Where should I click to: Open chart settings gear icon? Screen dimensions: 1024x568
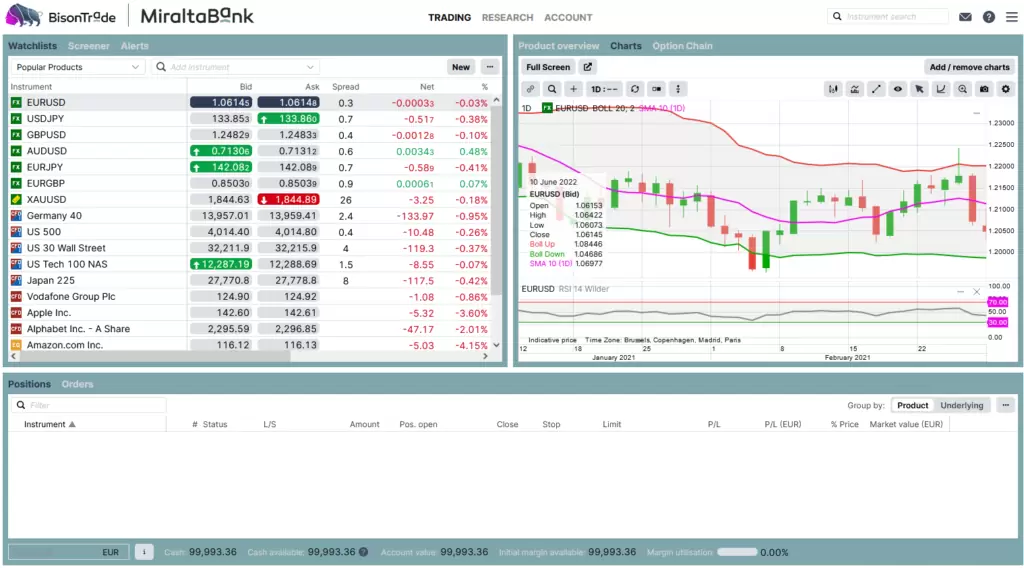1006,89
